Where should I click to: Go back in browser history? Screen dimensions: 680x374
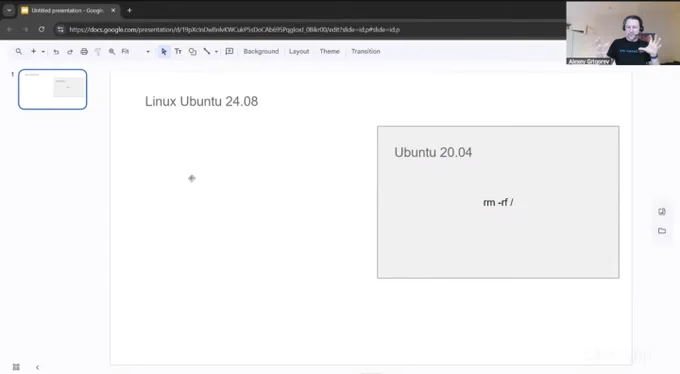tap(10, 29)
